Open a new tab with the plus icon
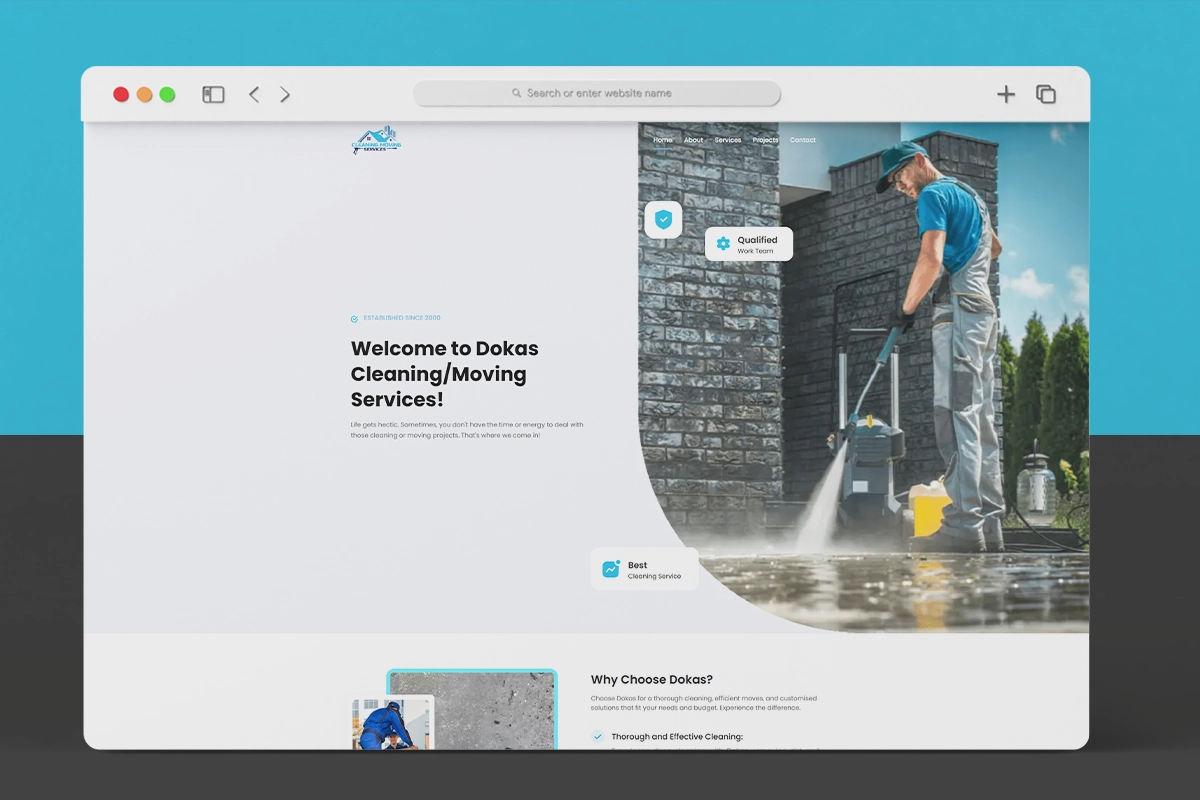The height and width of the screenshot is (800, 1200). point(1006,94)
